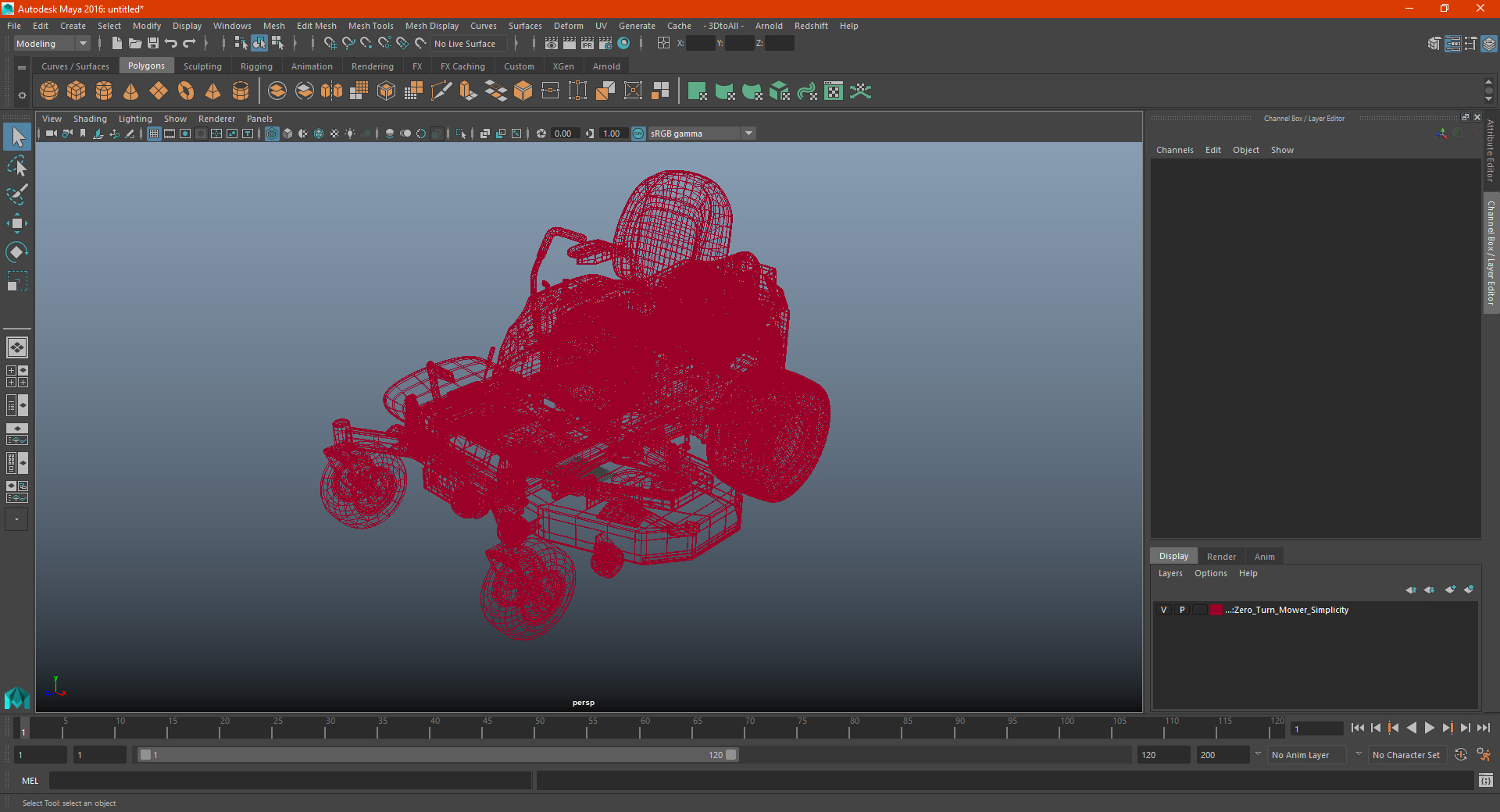Click the New Scene icon

coord(117,44)
